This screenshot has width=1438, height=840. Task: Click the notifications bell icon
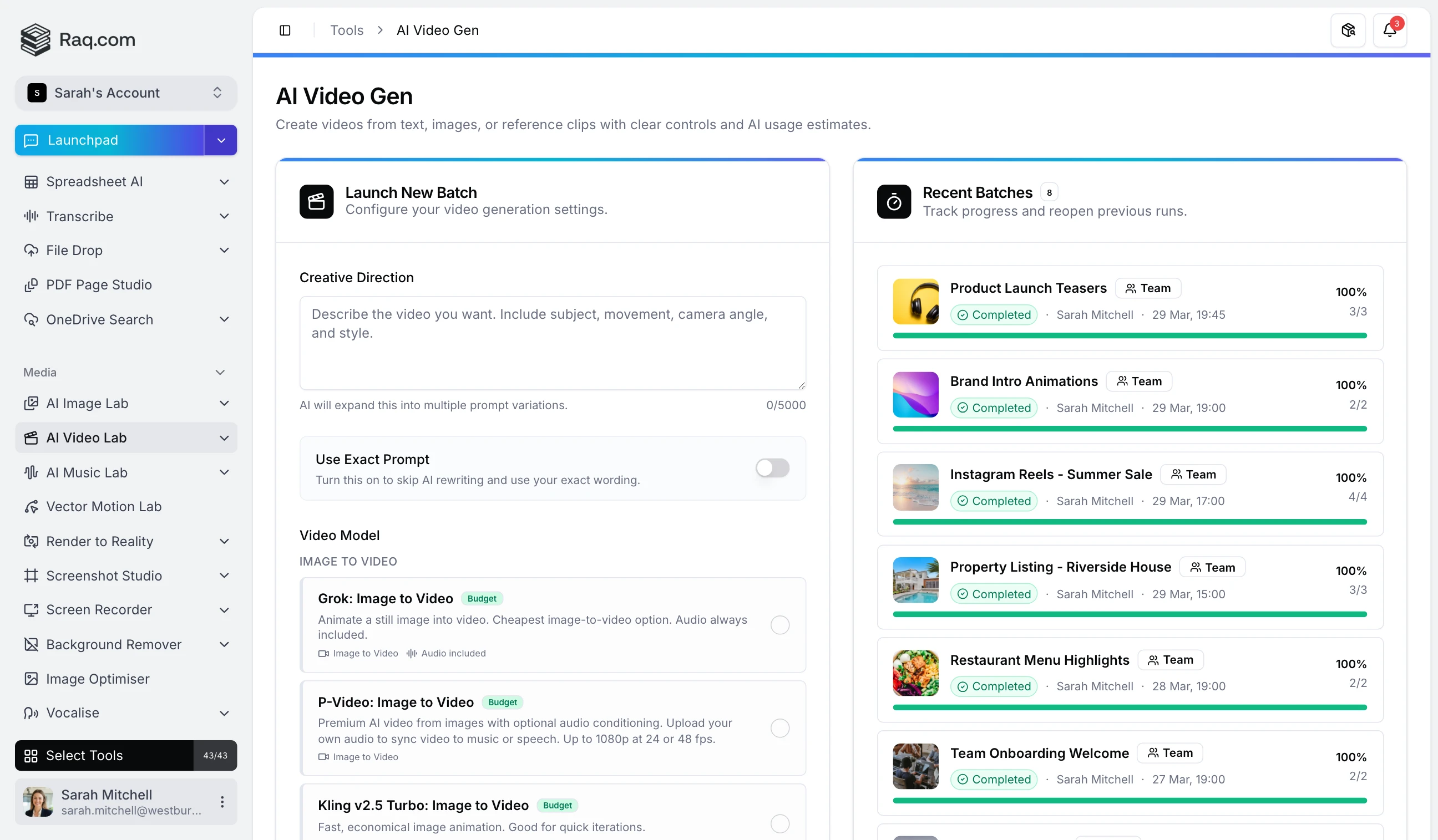click(1390, 29)
